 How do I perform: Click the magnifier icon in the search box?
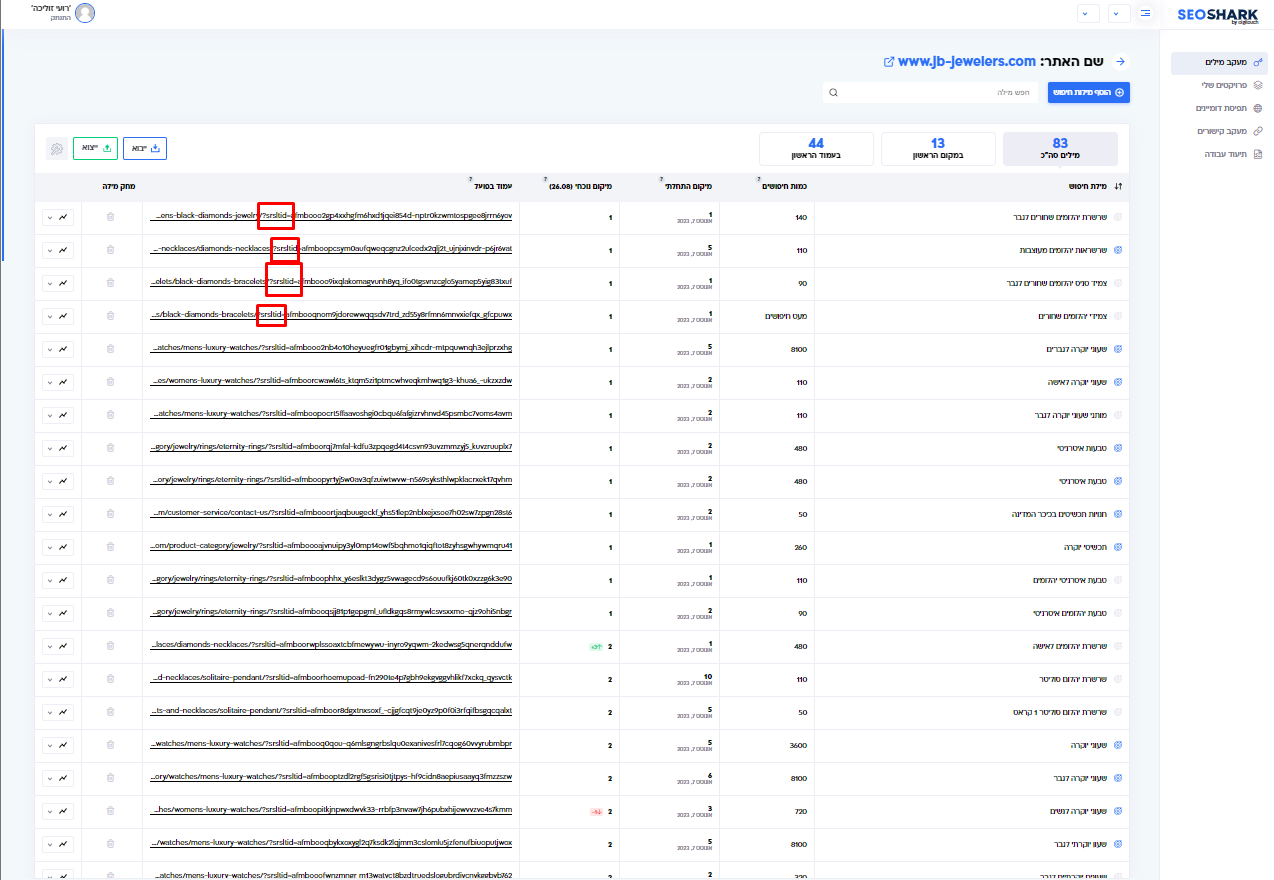pyautogui.click(x=833, y=93)
